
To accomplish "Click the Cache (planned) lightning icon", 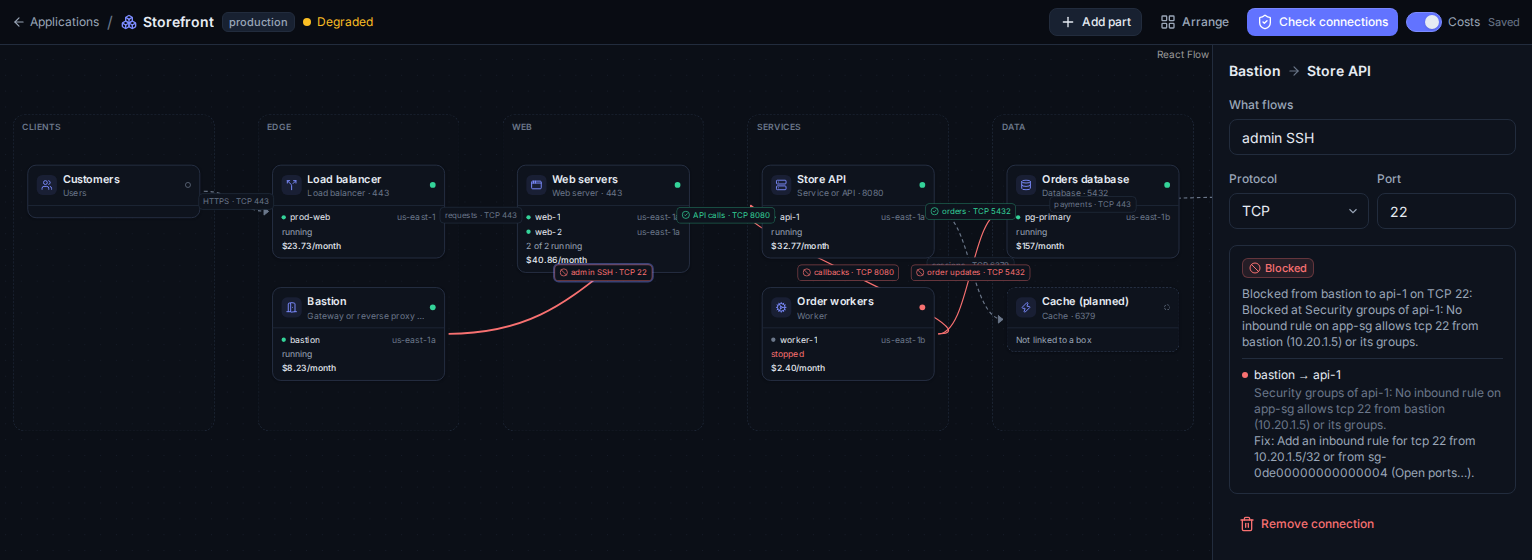I will pyautogui.click(x=1025, y=307).
